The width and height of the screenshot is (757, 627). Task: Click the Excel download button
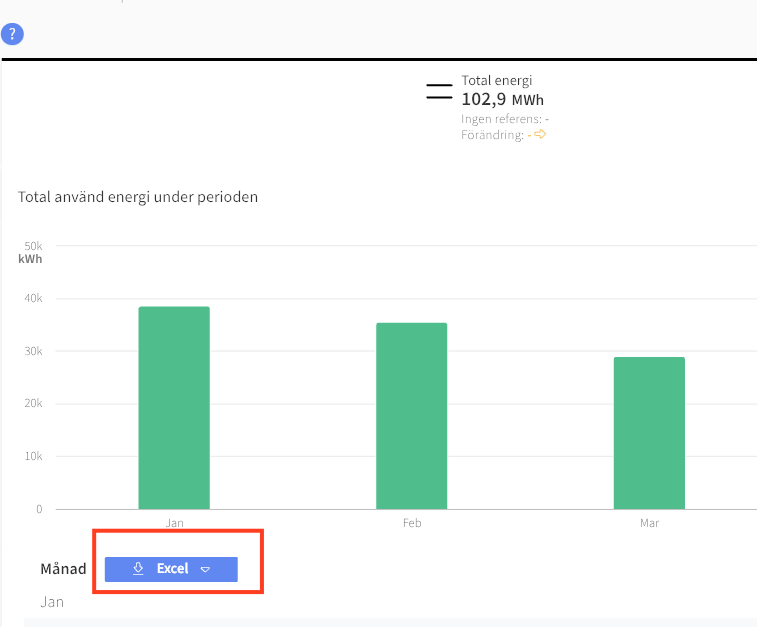[171, 569]
